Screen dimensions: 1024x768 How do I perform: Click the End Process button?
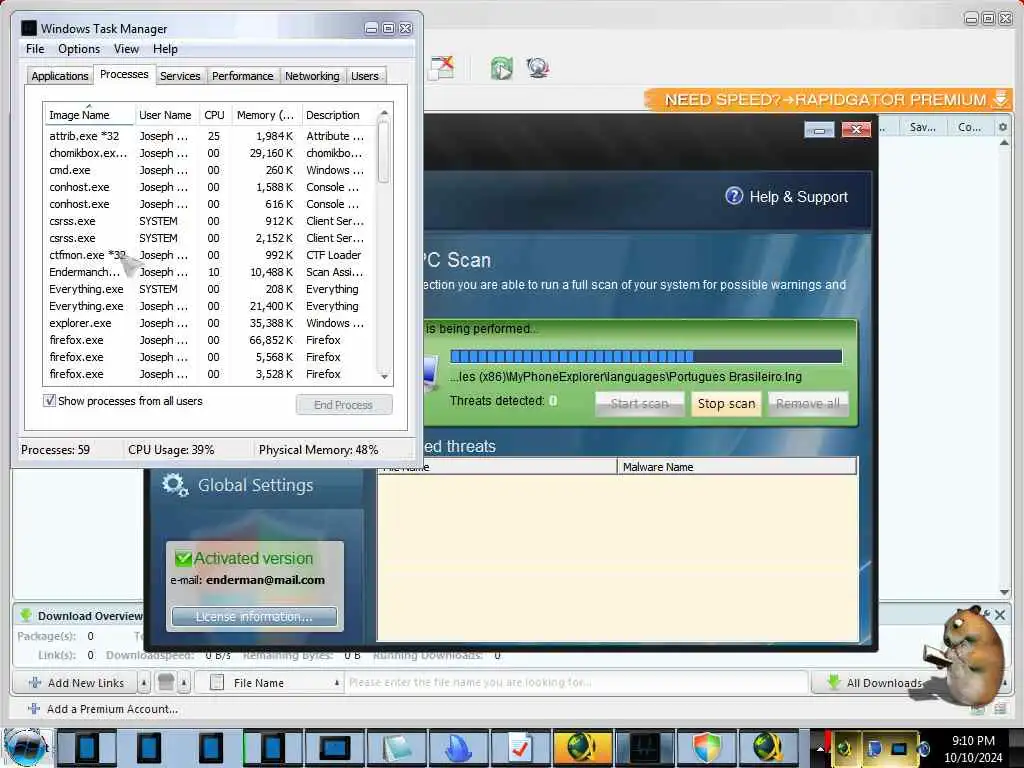coord(344,405)
